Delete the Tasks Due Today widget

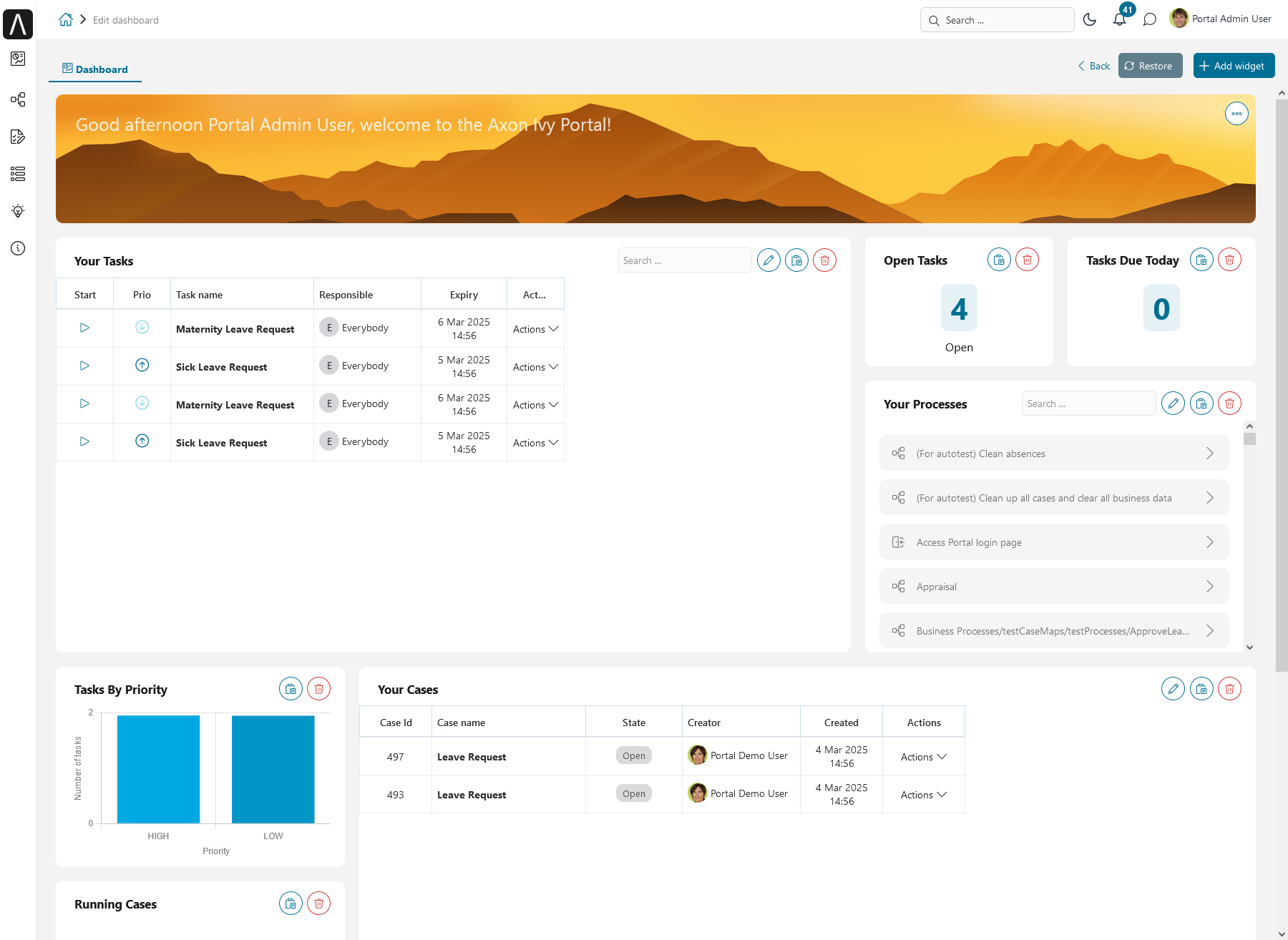pyautogui.click(x=1229, y=260)
